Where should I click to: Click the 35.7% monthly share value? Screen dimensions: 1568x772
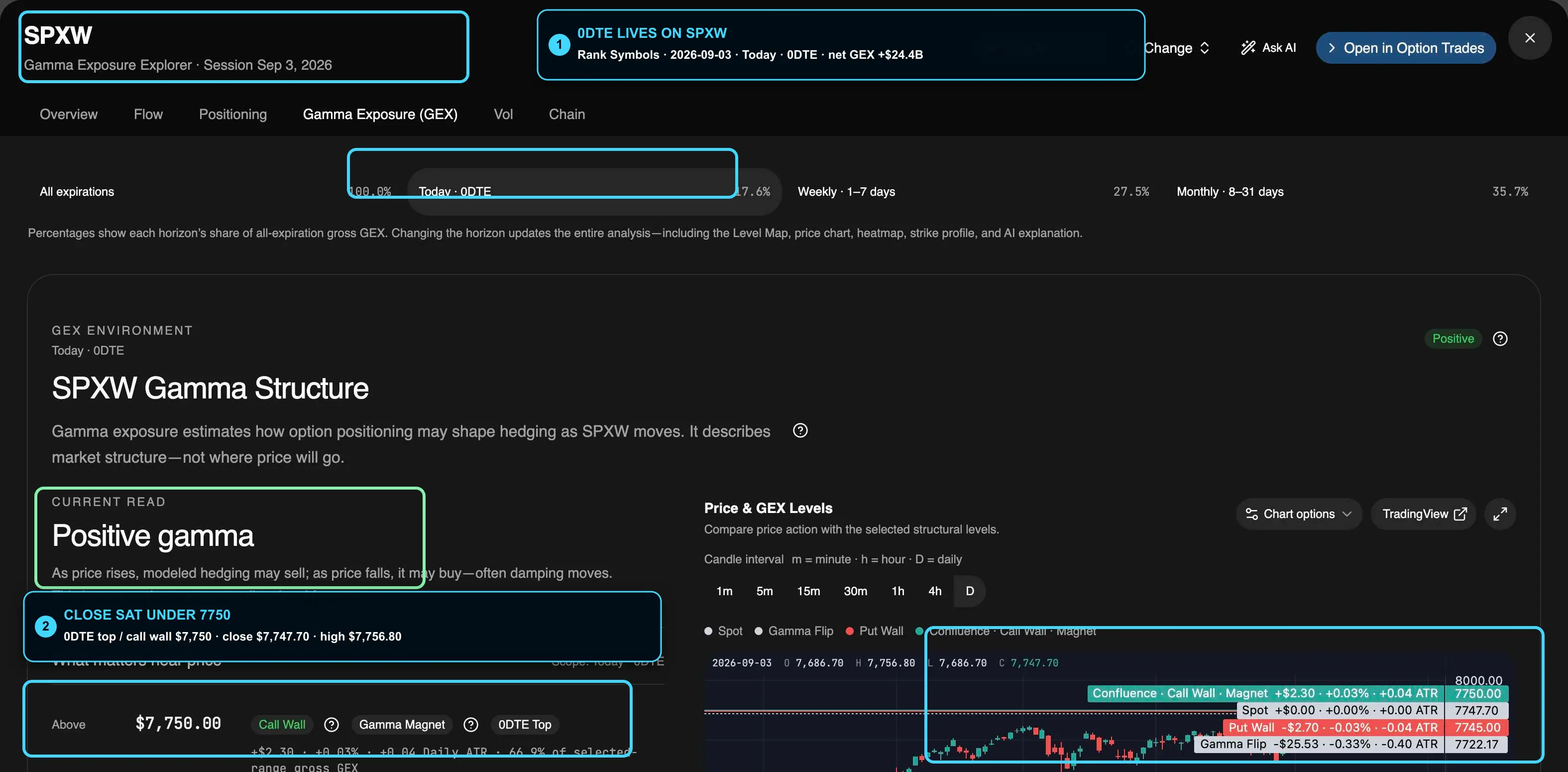coord(1510,192)
